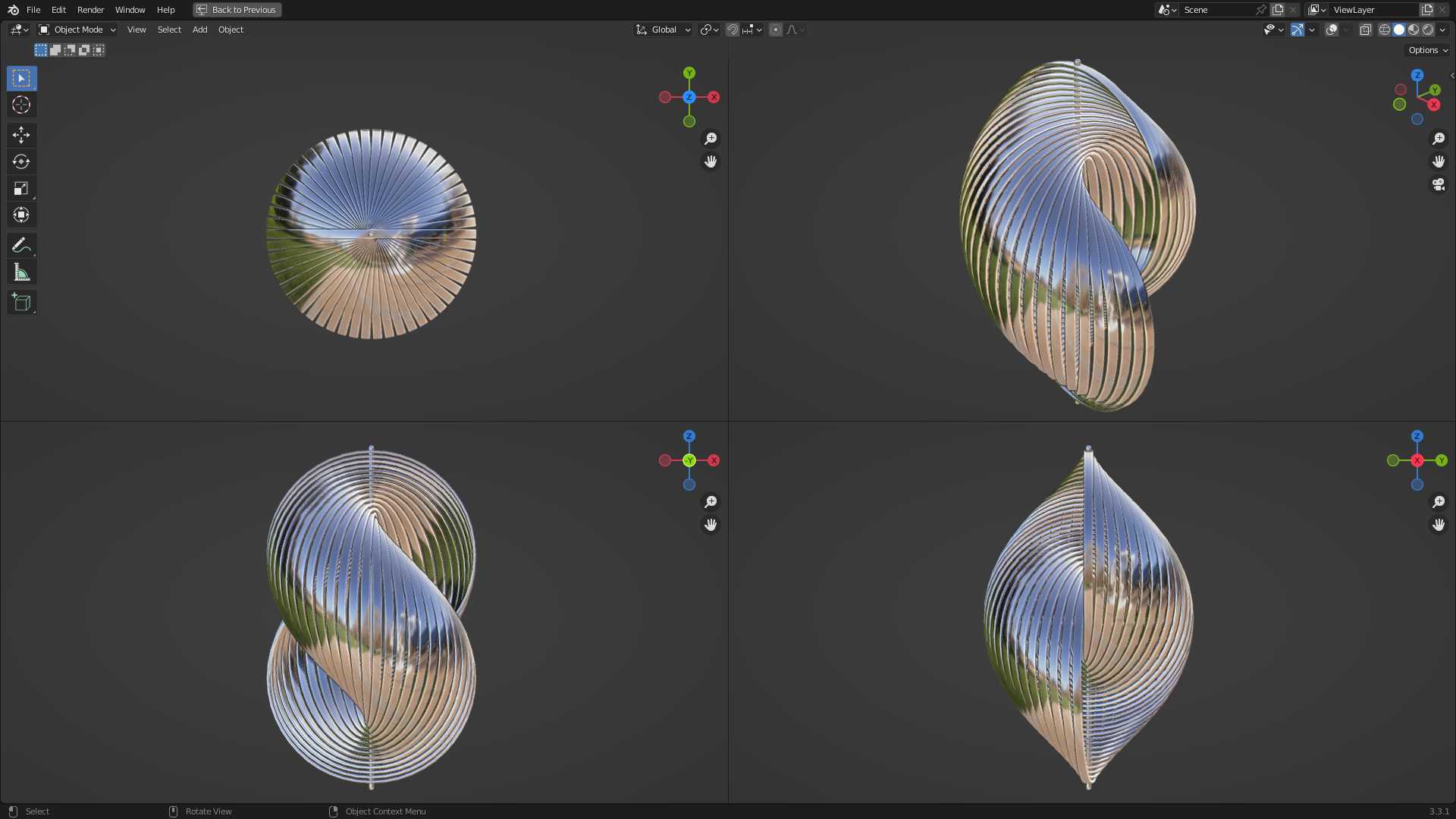1456x819 pixels.
Task: Create a new scene with the copy icon
Action: [x=1278, y=10]
